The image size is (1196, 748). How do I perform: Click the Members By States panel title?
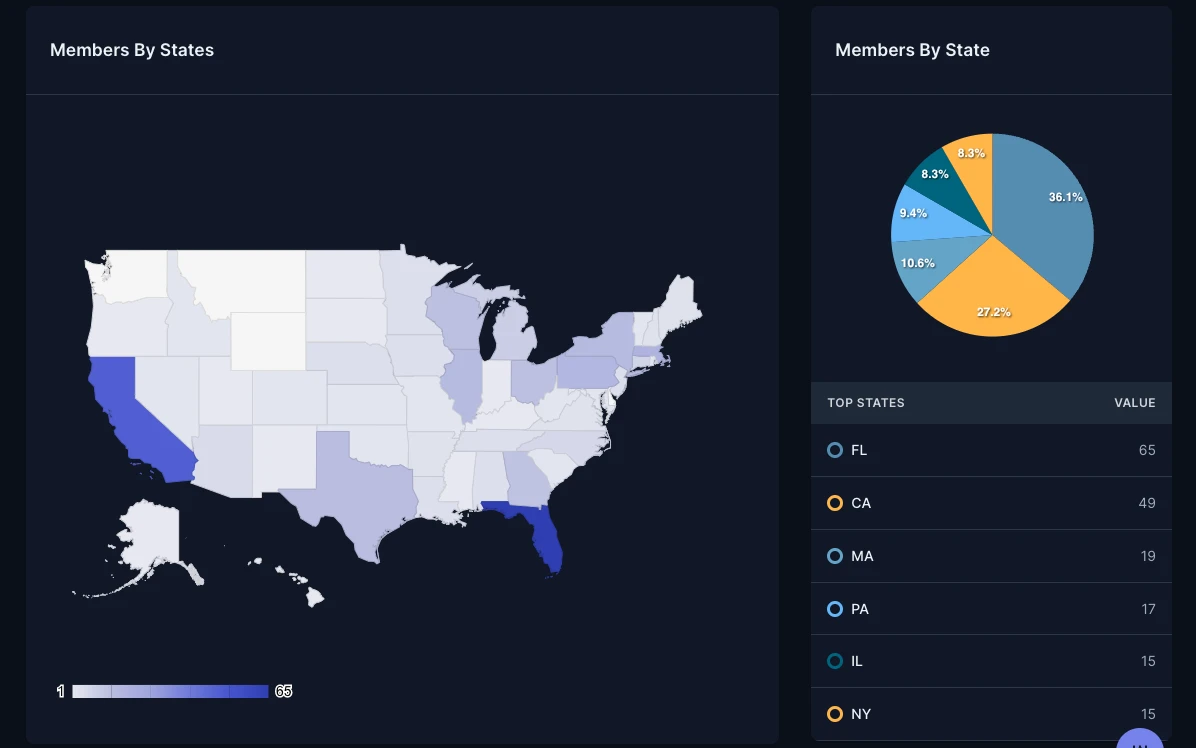132,49
